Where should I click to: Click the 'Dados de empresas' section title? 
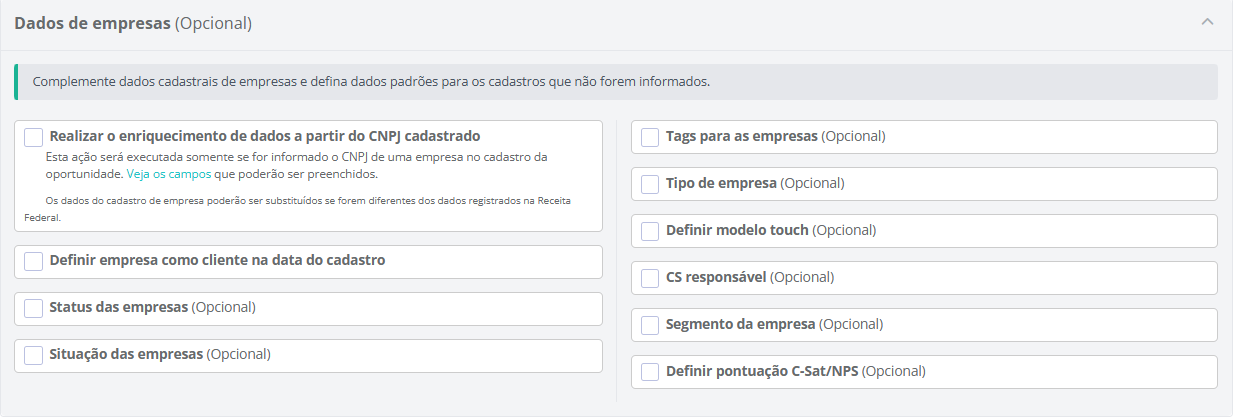92,23
